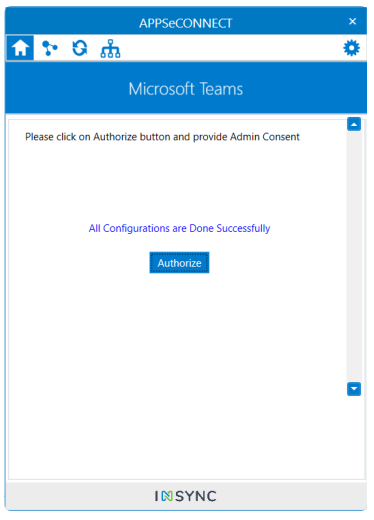This screenshot has width=374, height=520.
Task: Open the Home icon tab
Action: 20,48
